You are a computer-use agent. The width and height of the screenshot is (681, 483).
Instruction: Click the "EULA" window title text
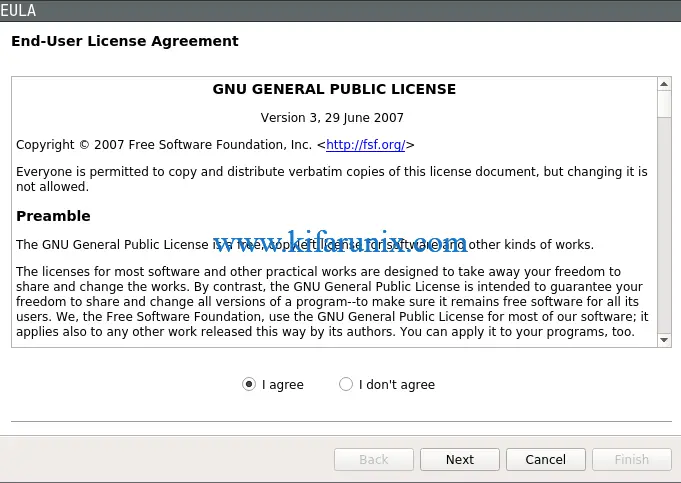[18, 10]
